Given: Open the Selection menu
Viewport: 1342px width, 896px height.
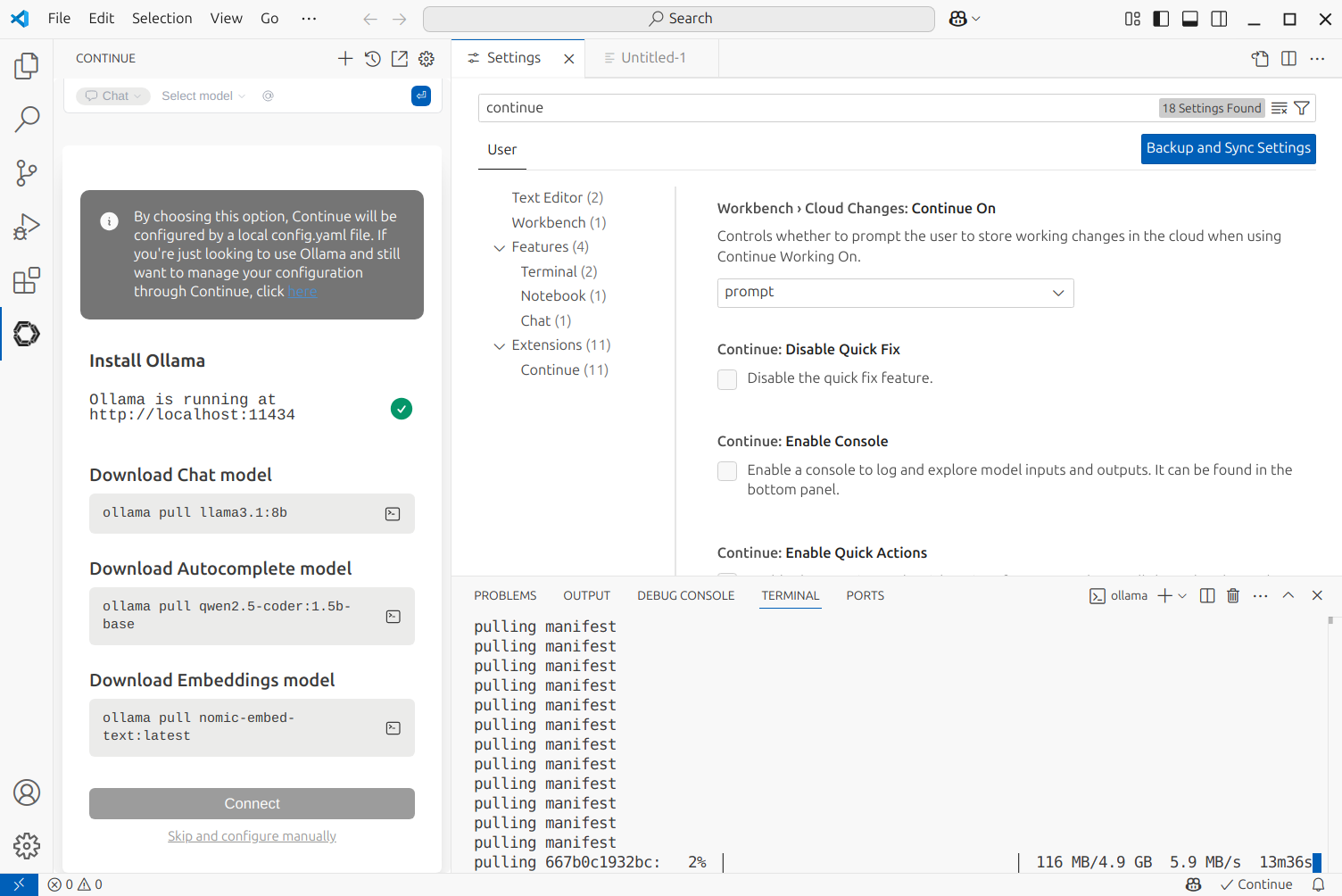Looking at the screenshot, I should (x=162, y=19).
